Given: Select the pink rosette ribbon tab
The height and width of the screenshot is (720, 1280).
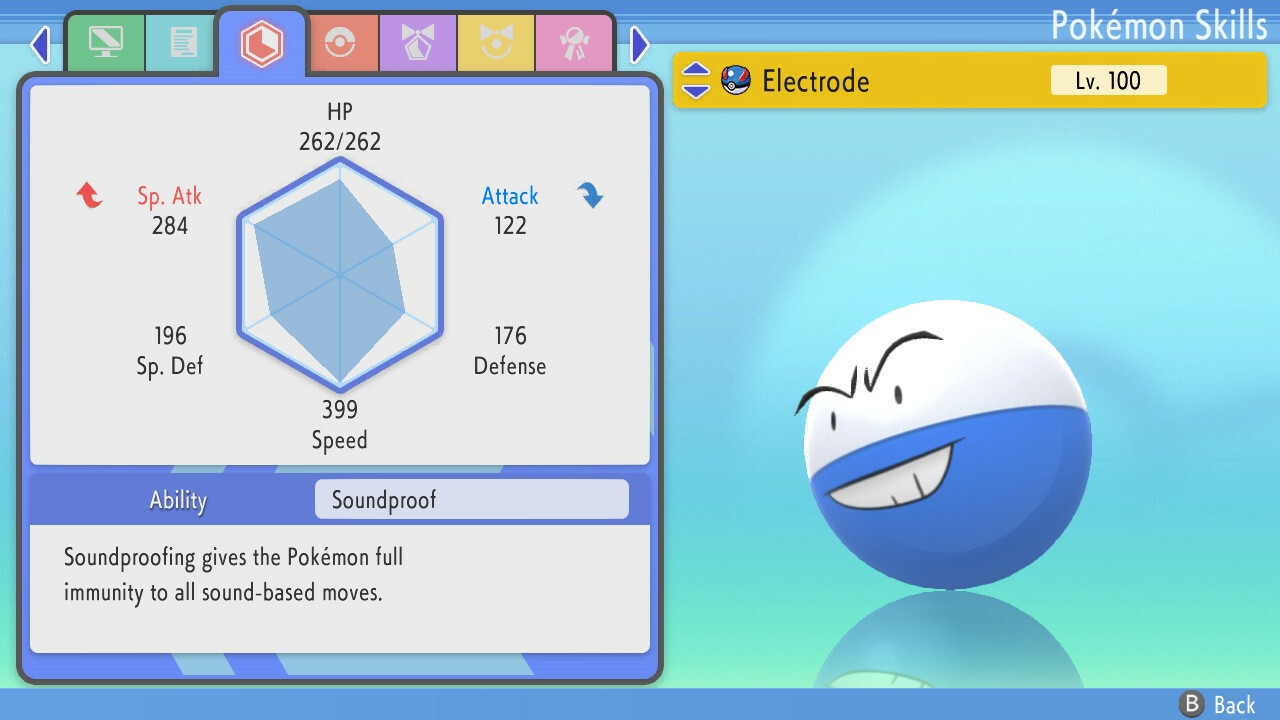Looking at the screenshot, I should pos(573,43).
